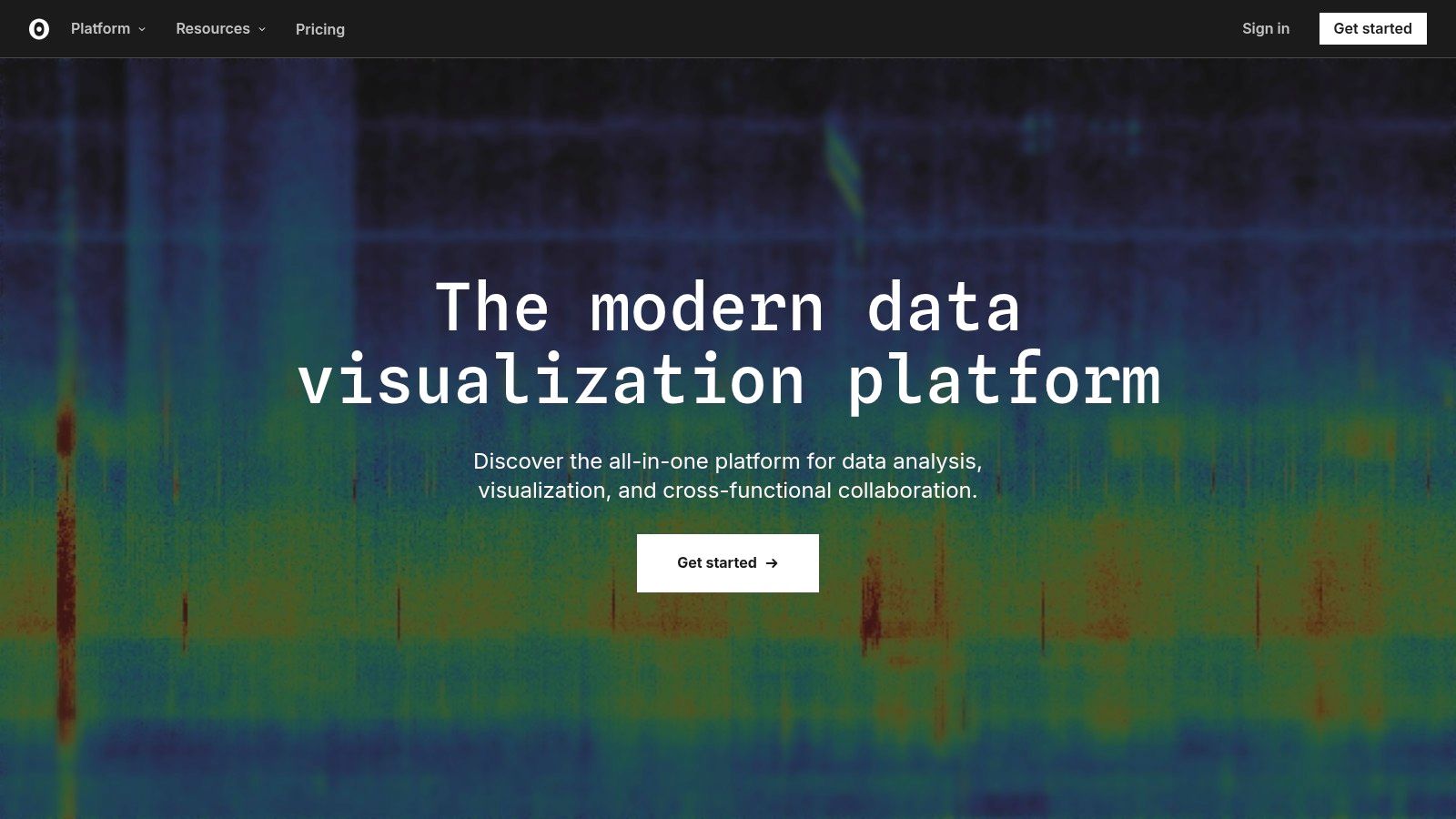Click the subtitle "Discover the all-in-one platform" text

[x=728, y=476]
